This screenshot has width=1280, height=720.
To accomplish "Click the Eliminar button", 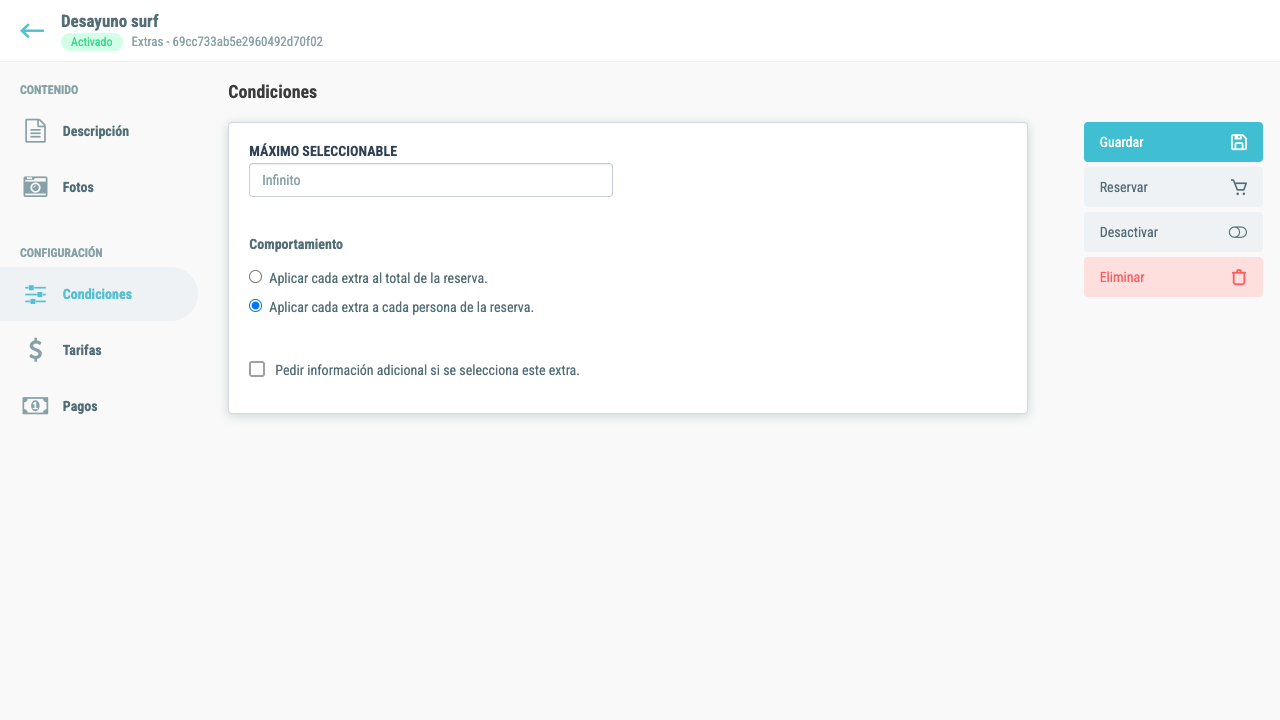I will [x=1173, y=277].
